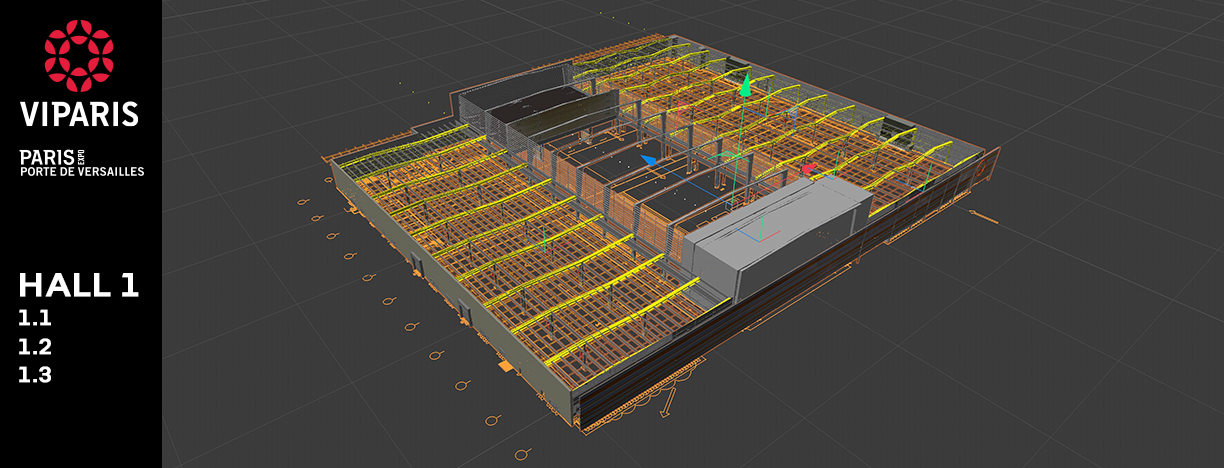Screen dimensions: 1224x468
Task: Select the large grey box structure on the model
Action: click(x=780, y=236)
